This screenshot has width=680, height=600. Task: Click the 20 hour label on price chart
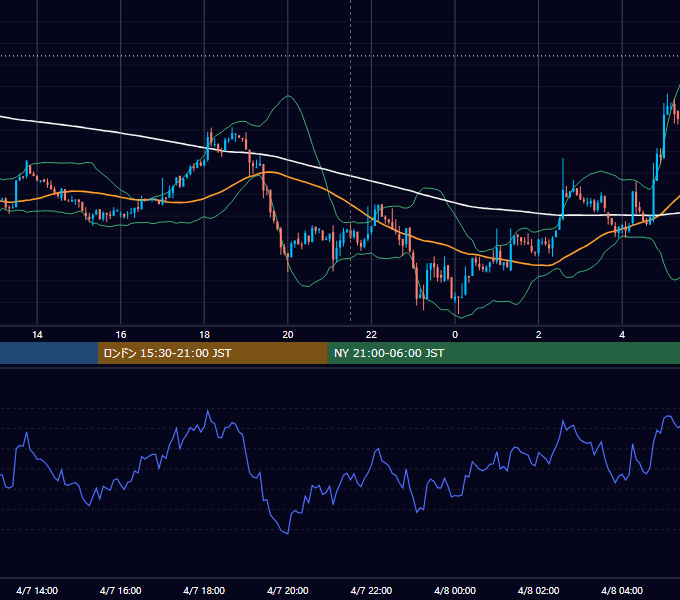pos(288,335)
